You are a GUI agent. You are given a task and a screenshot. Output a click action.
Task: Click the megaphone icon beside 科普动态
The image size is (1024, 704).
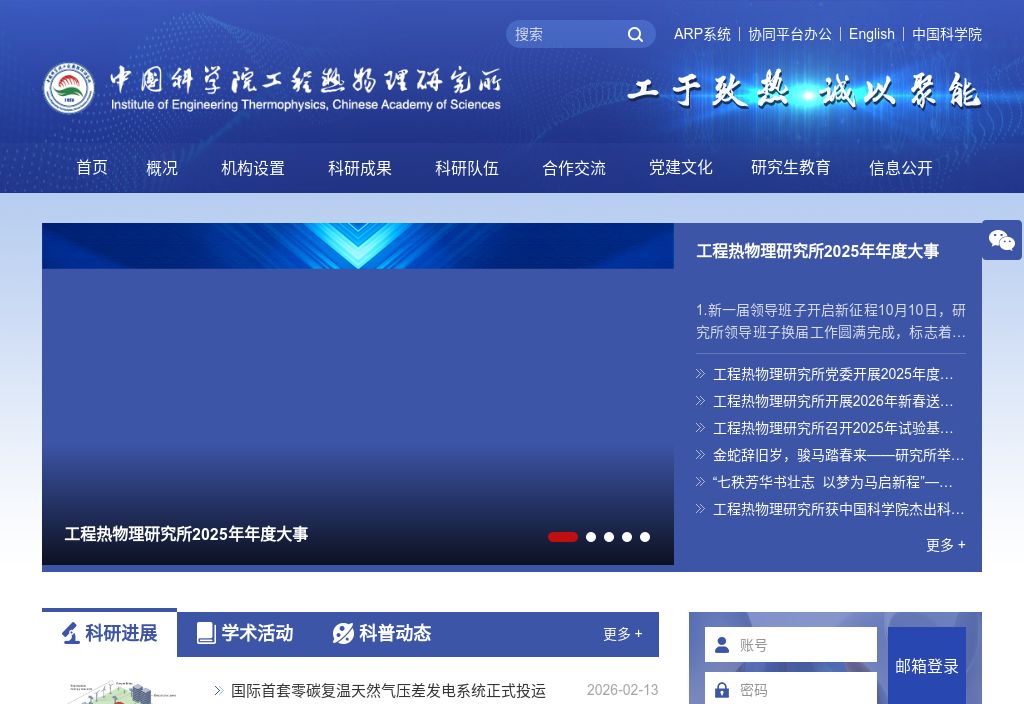coord(344,632)
